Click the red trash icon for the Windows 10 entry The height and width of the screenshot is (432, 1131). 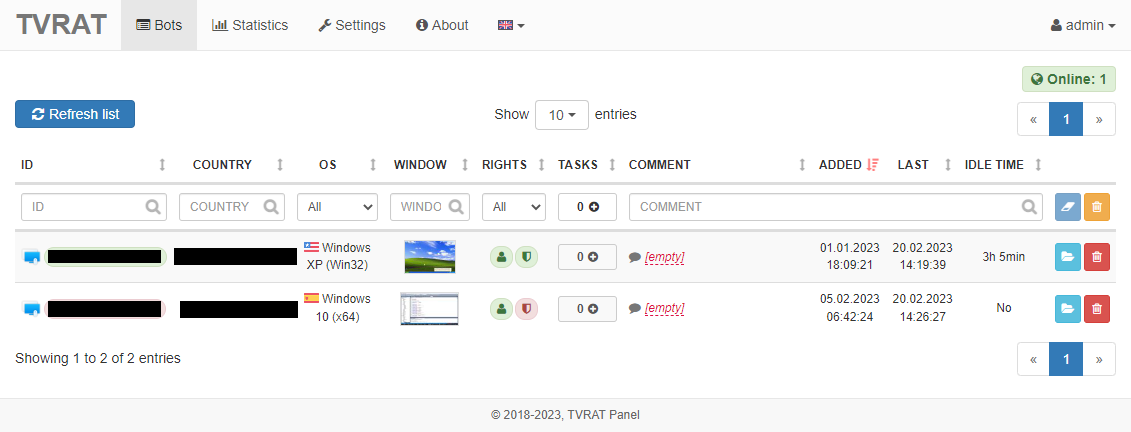pyautogui.click(x=1097, y=308)
